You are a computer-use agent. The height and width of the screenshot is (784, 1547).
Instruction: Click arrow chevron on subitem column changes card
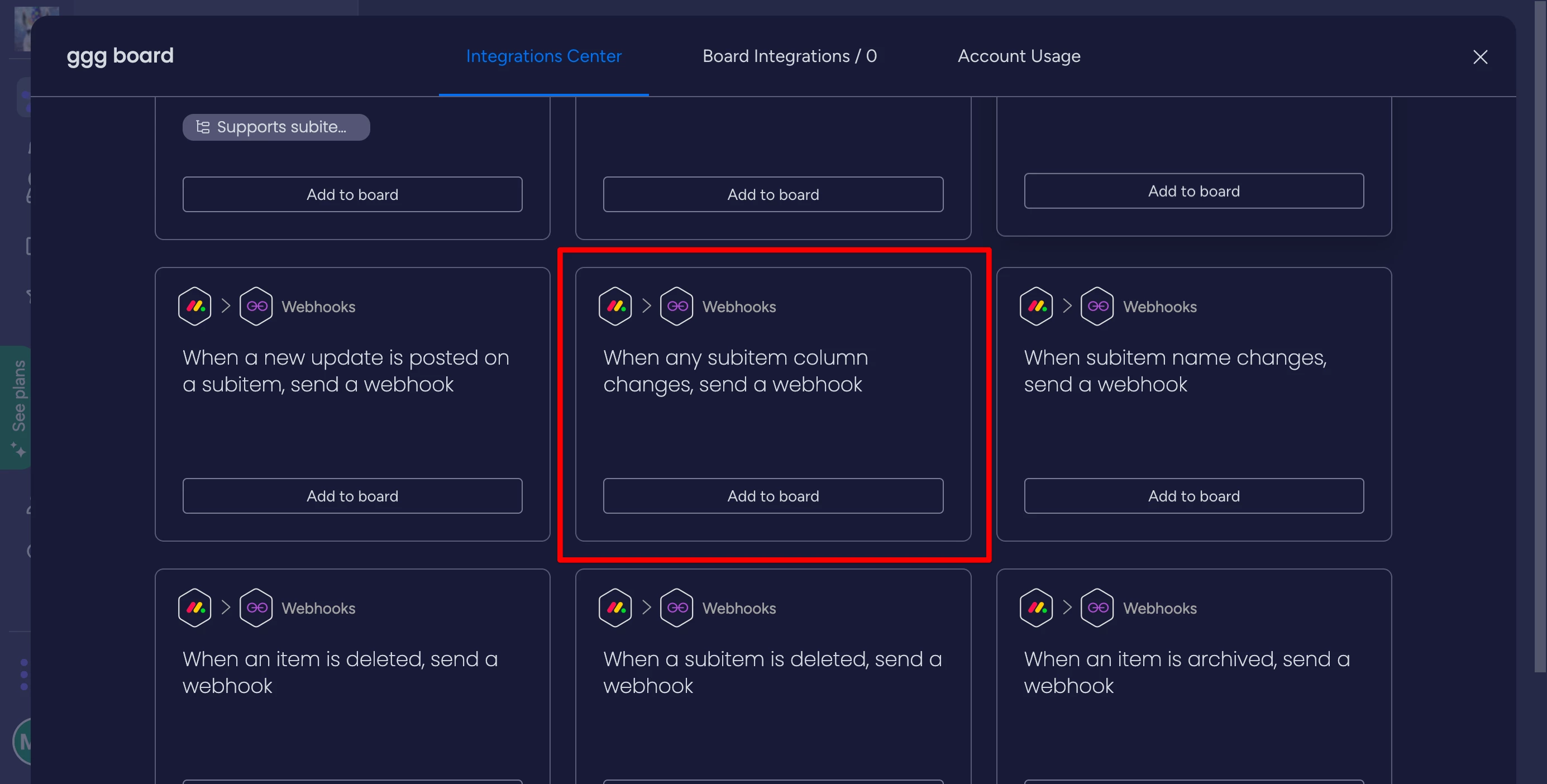(x=646, y=305)
